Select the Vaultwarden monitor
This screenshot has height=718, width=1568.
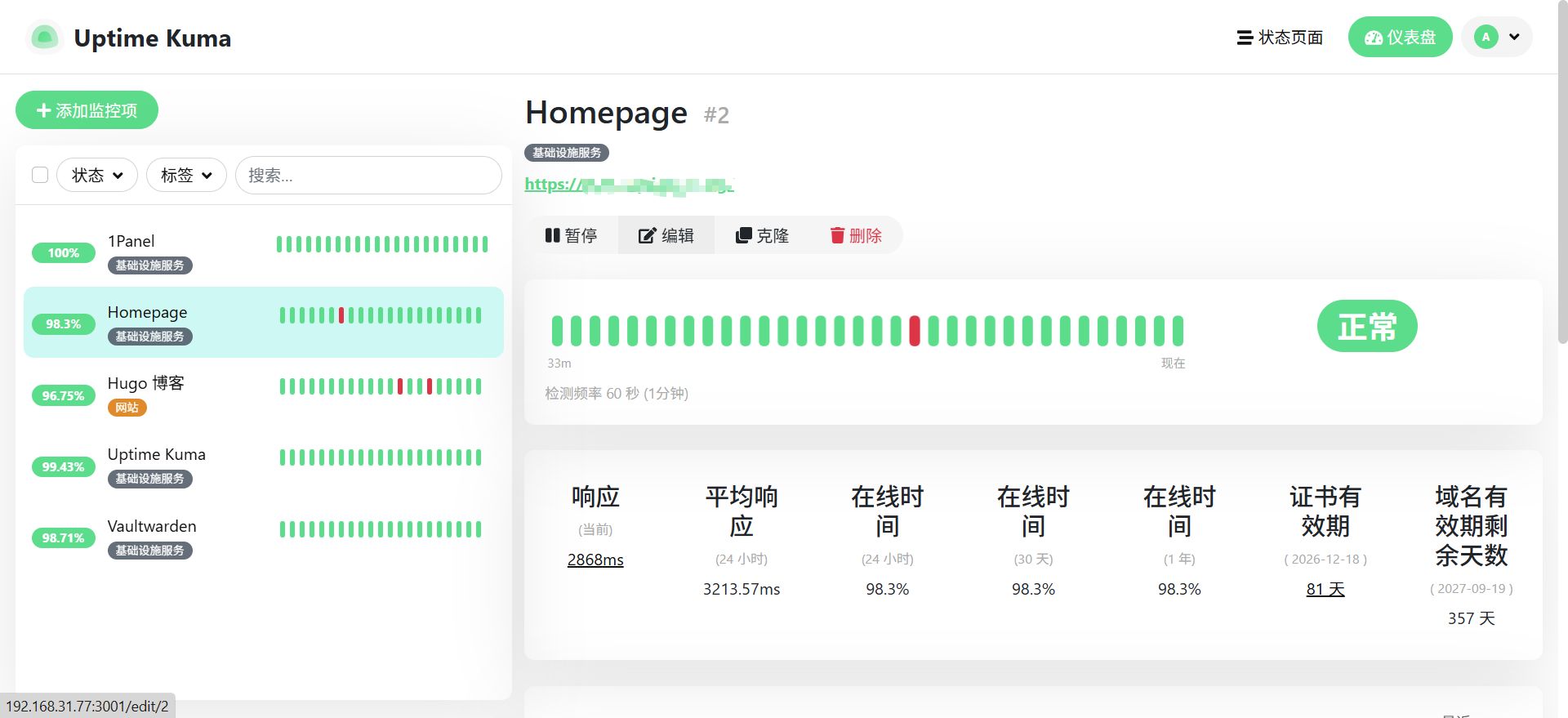(264, 537)
